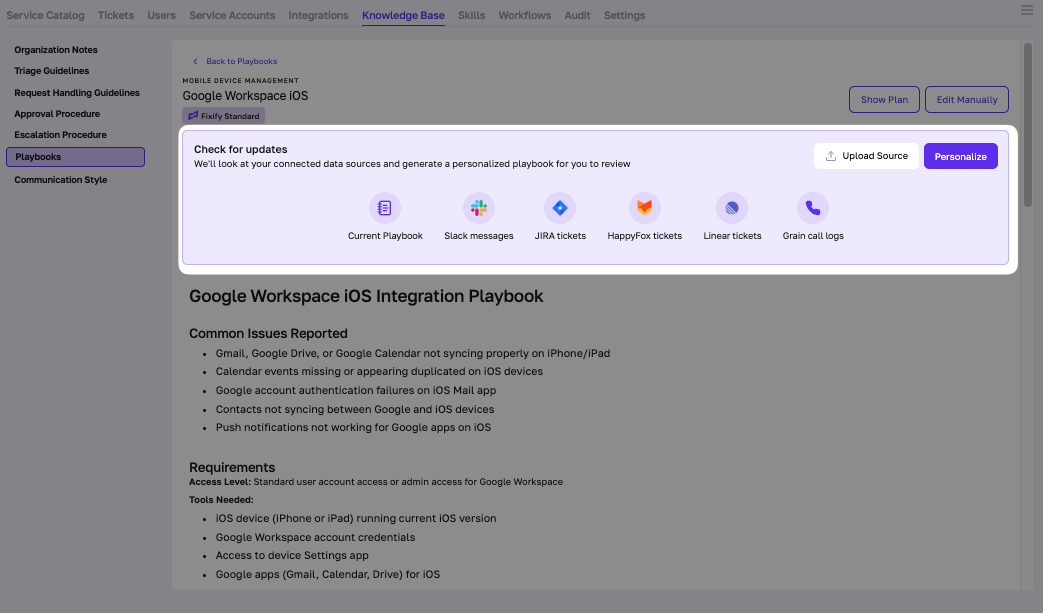Switch to the Tickets tab
Image resolution: width=1043 pixels, height=613 pixels.
(x=115, y=15)
